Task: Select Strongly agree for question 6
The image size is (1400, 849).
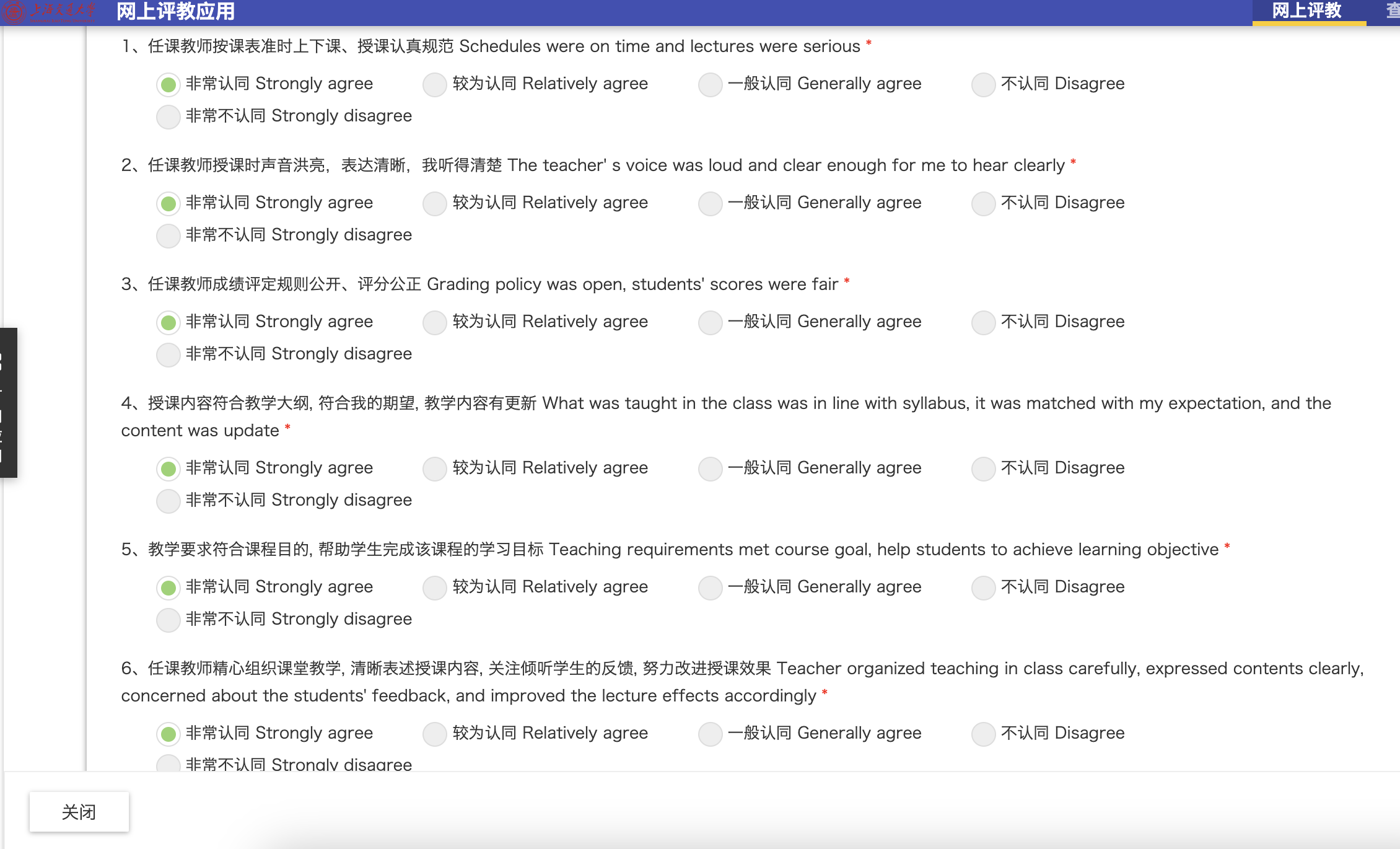Action: click(168, 734)
